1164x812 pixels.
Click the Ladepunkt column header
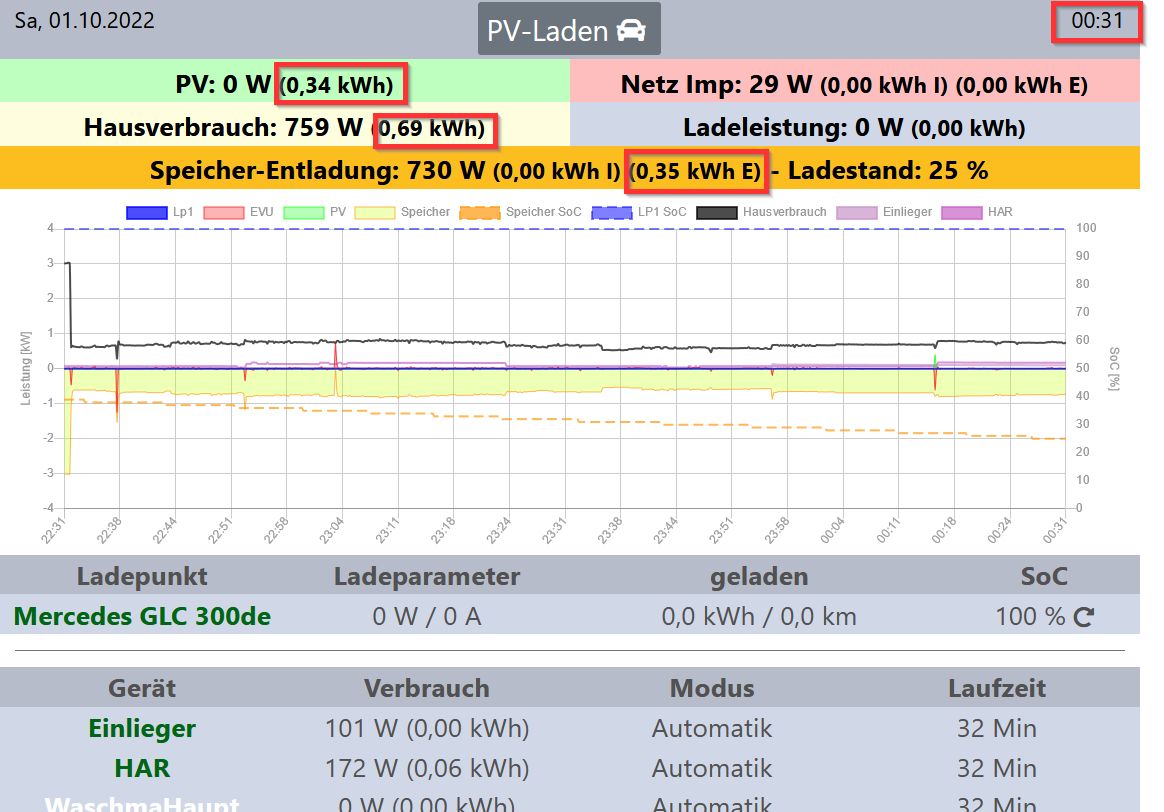click(142, 577)
